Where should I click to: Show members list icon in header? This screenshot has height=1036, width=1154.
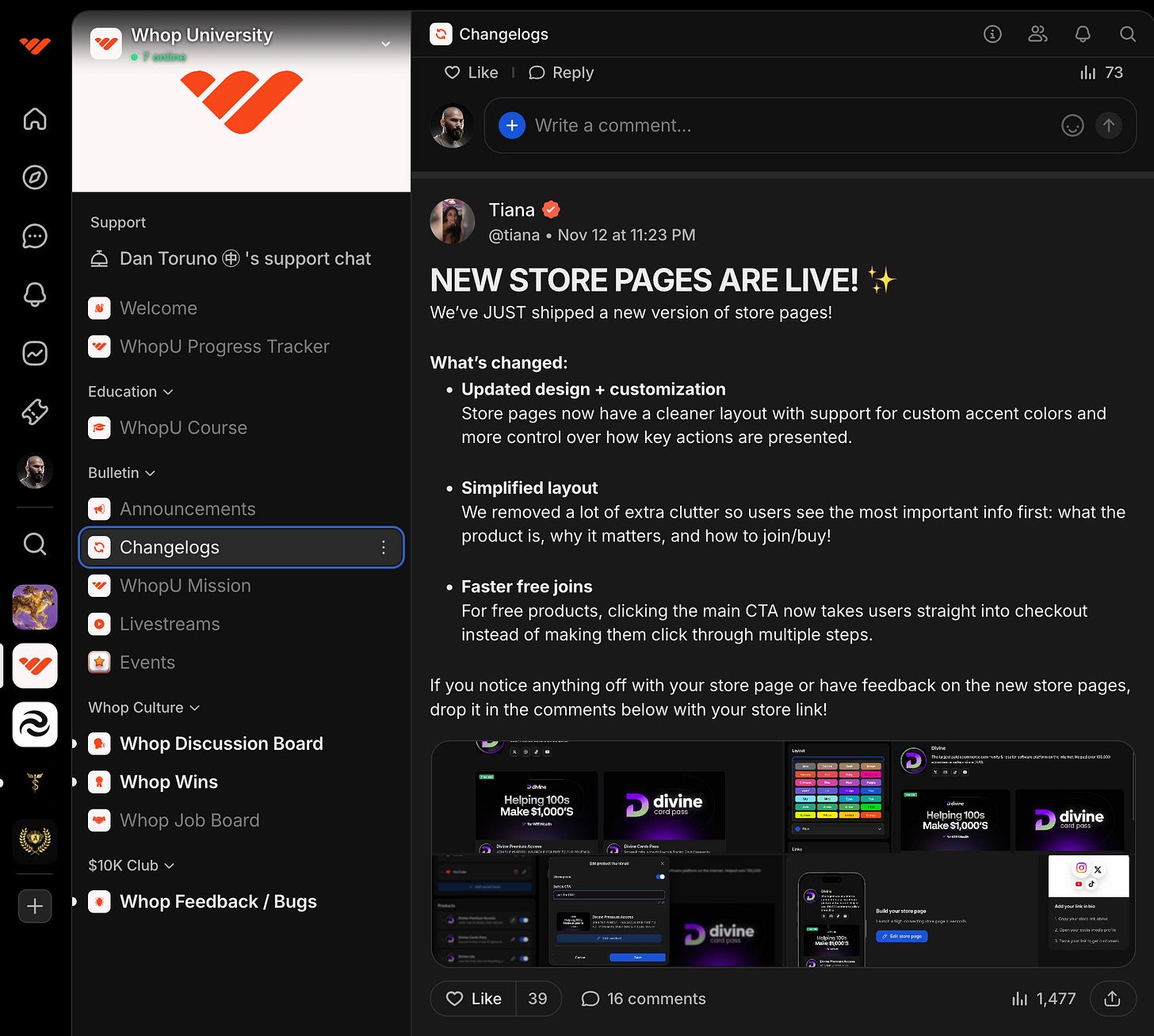tap(1037, 34)
